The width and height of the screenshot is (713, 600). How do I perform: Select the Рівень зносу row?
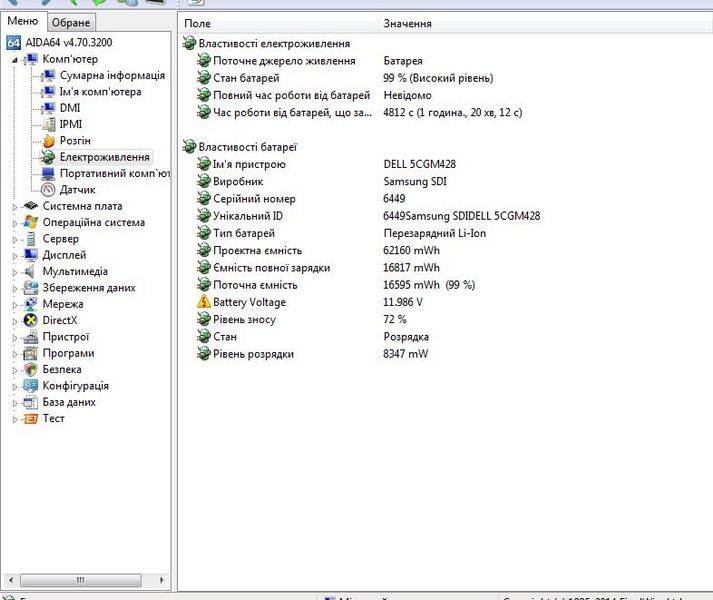(244, 320)
